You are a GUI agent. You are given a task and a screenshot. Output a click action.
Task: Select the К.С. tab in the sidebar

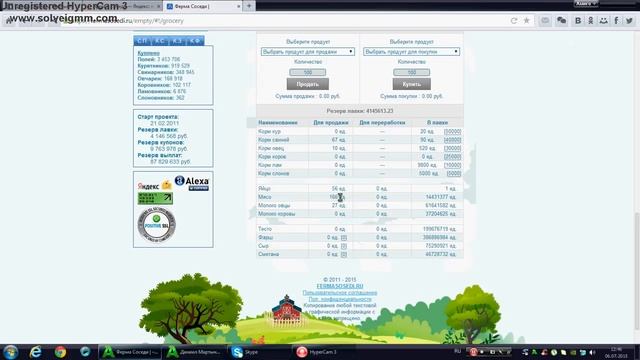(160, 41)
